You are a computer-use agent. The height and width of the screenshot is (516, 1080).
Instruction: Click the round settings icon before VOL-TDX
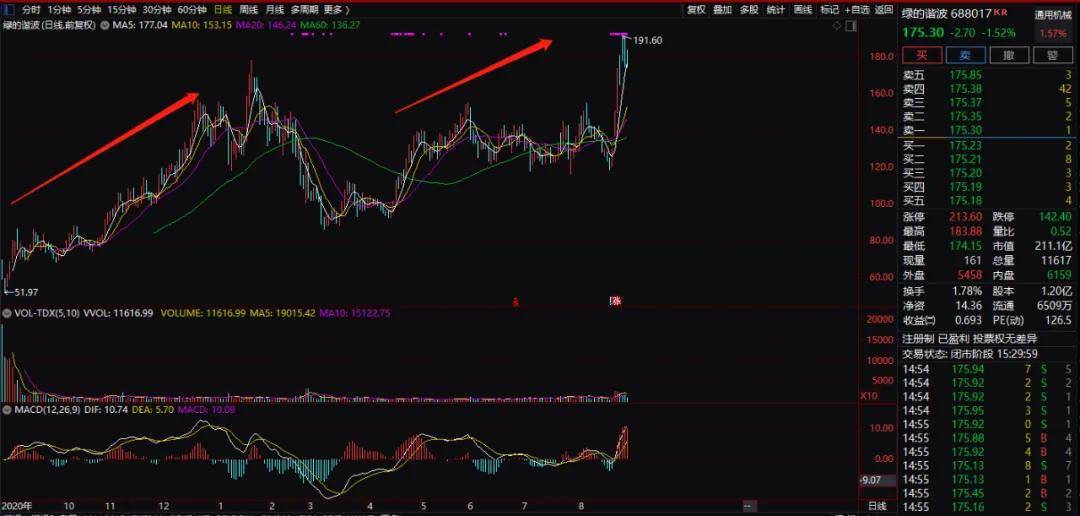pos(8,313)
